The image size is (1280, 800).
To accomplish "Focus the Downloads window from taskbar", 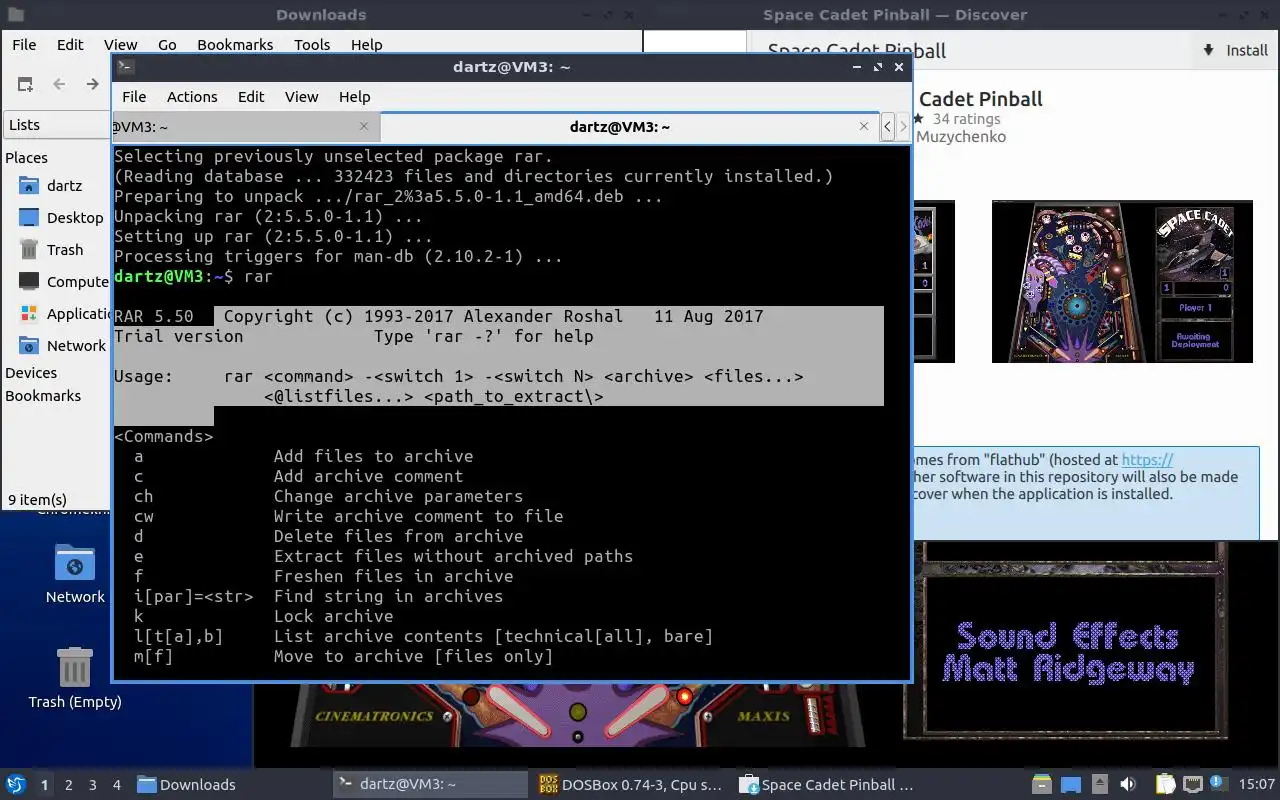I will [x=230, y=785].
